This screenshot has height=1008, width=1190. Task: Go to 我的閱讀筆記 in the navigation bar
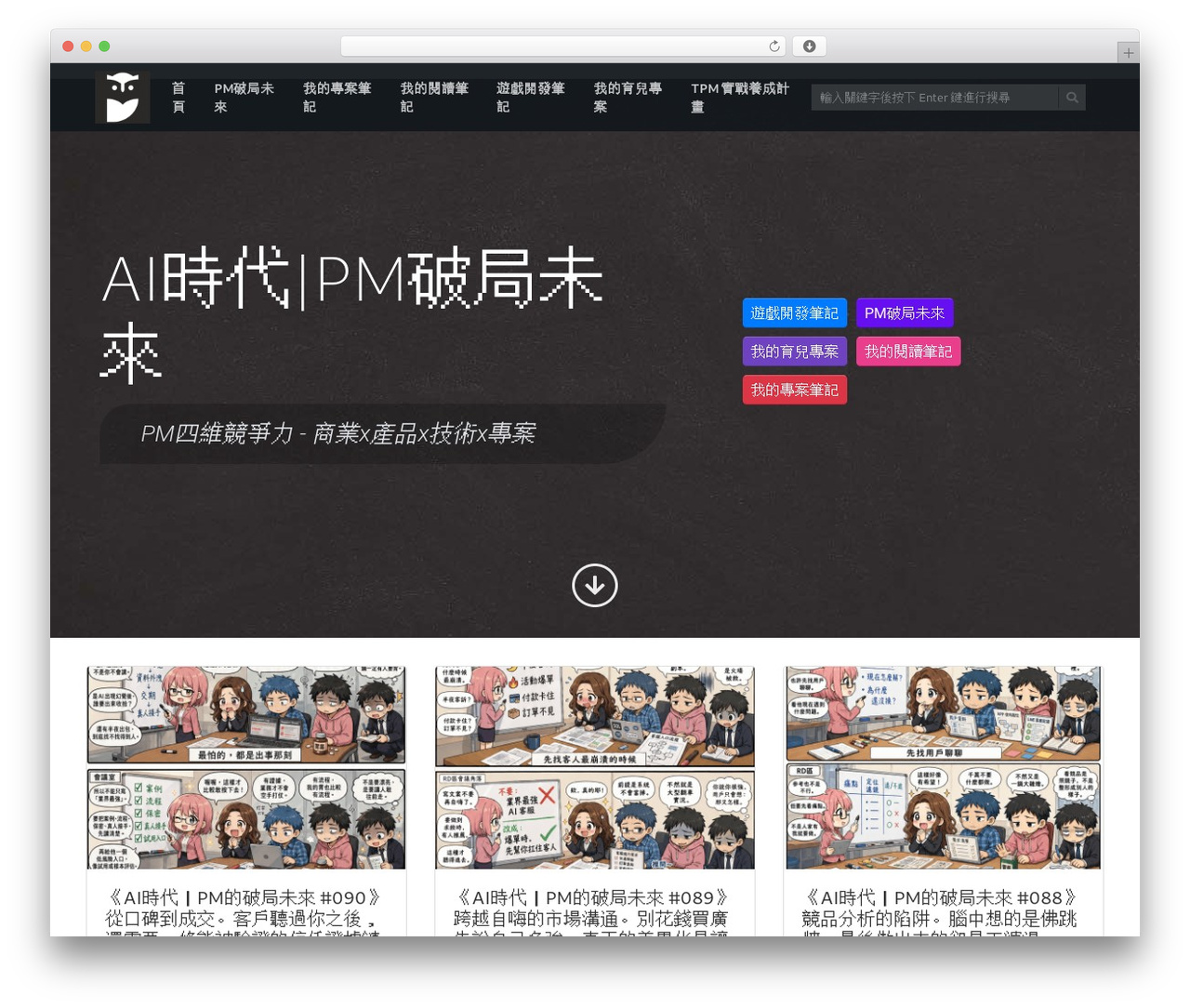[x=434, y=98]
